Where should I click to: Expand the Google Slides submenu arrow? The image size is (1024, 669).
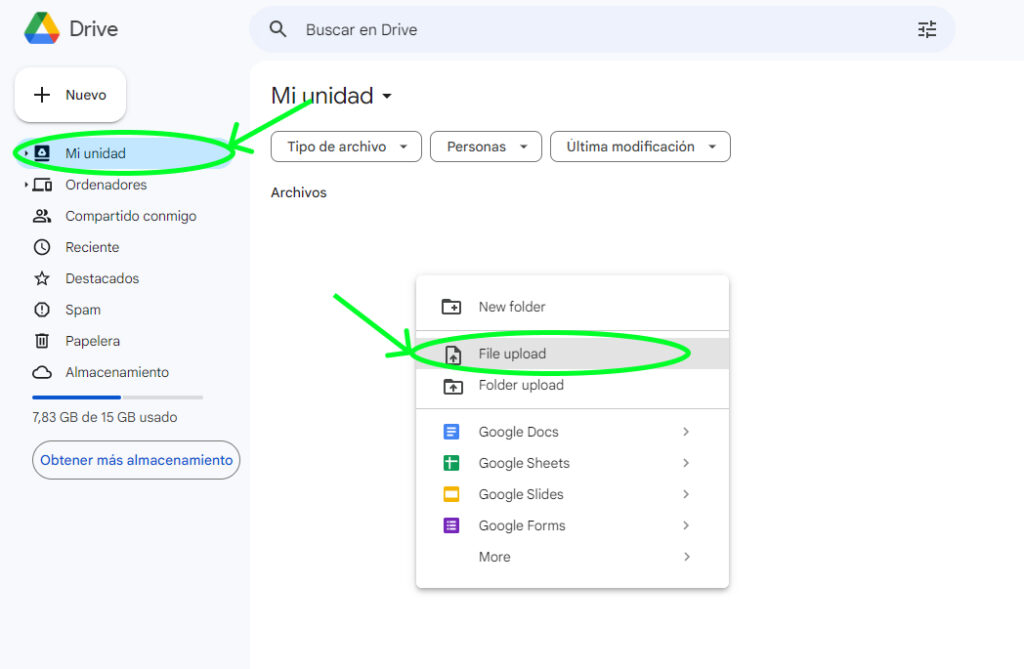[686, 495]
